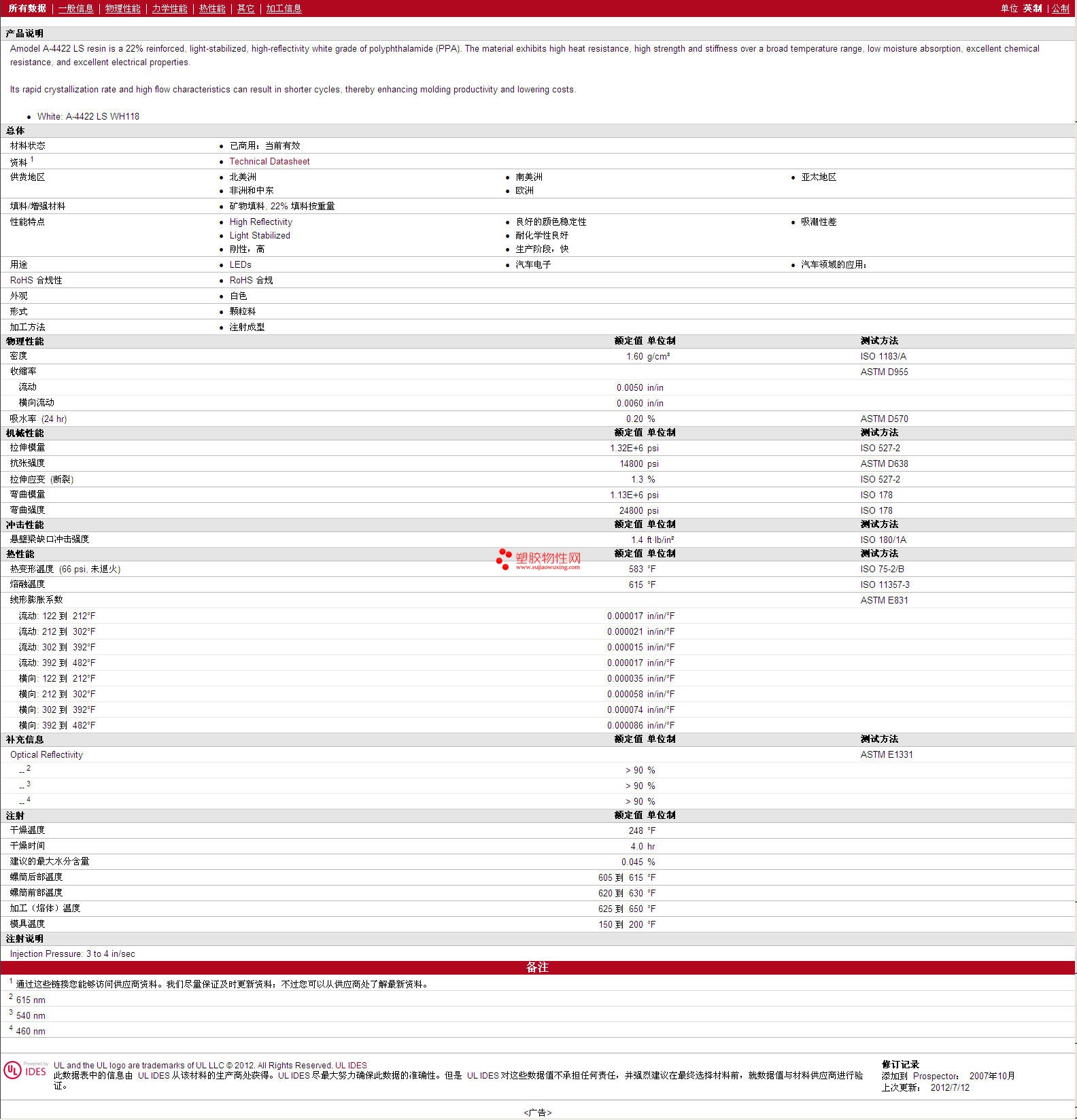
Task: Switch to the 物理性能 tab
Action: pos(122,8)
